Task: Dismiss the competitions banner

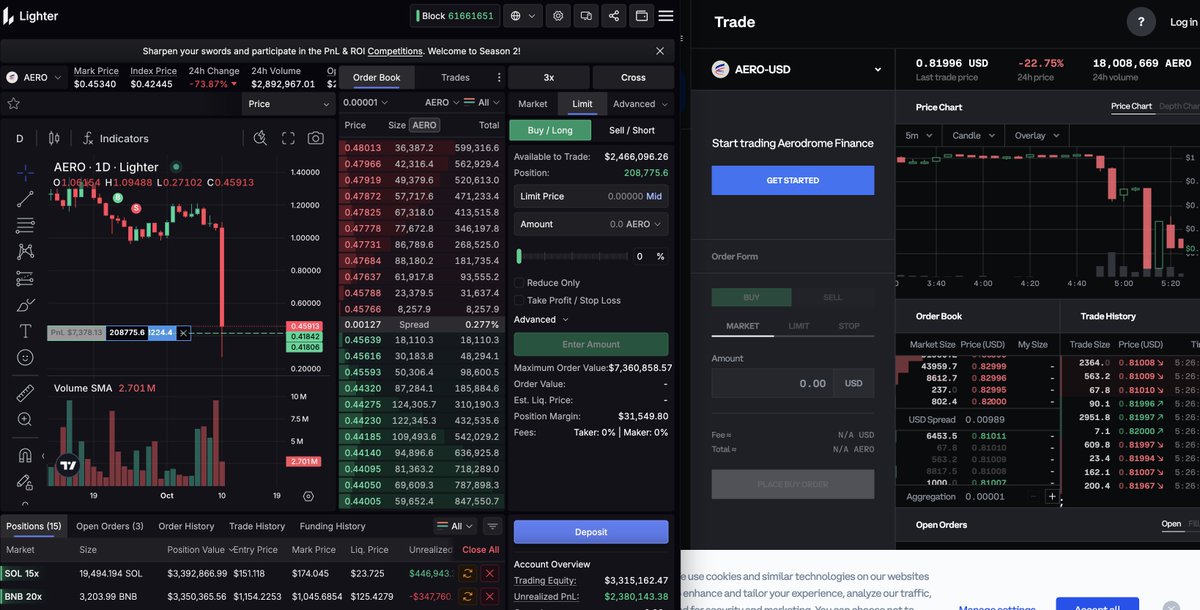Action: (x=660, y=50)
